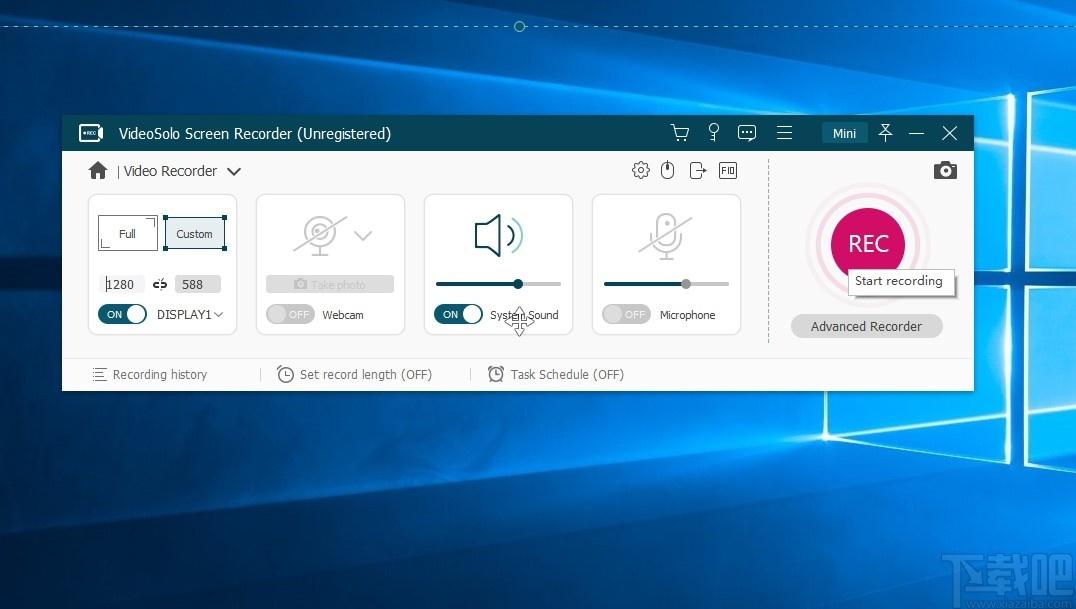Screen dimensions: 1076x609
Task: Expand the Video Recorder mode dropdown
Action: click(234, 172)
